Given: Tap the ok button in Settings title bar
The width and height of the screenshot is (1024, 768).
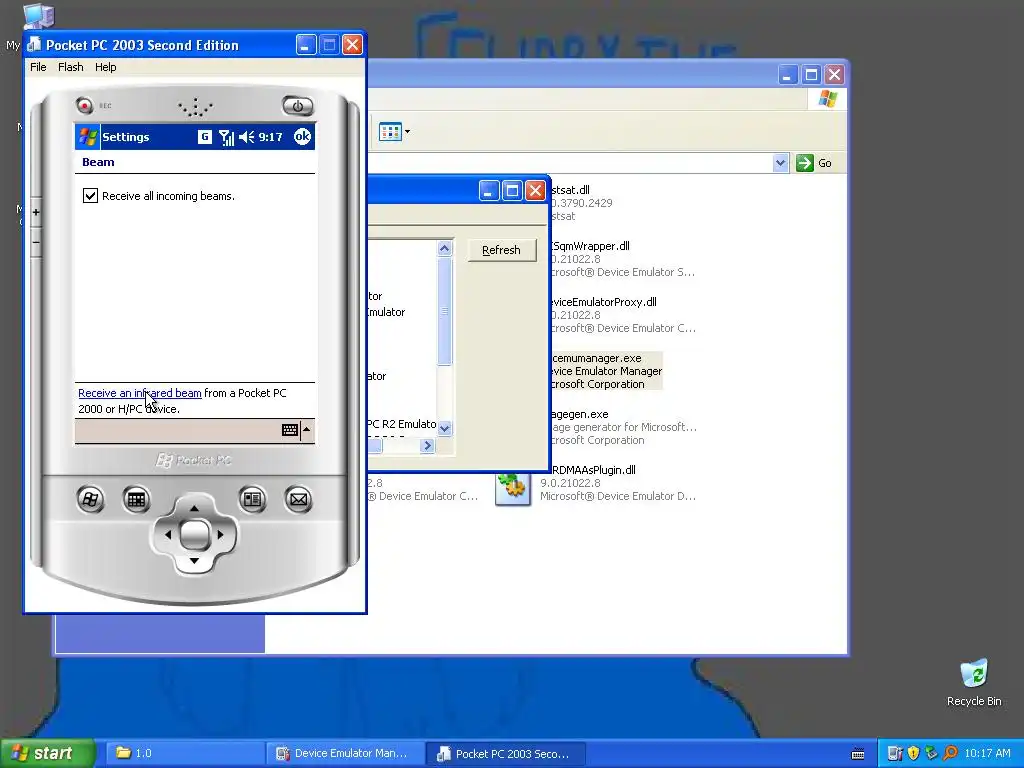Looking at the screenshot, I should [x=302, y=136].
